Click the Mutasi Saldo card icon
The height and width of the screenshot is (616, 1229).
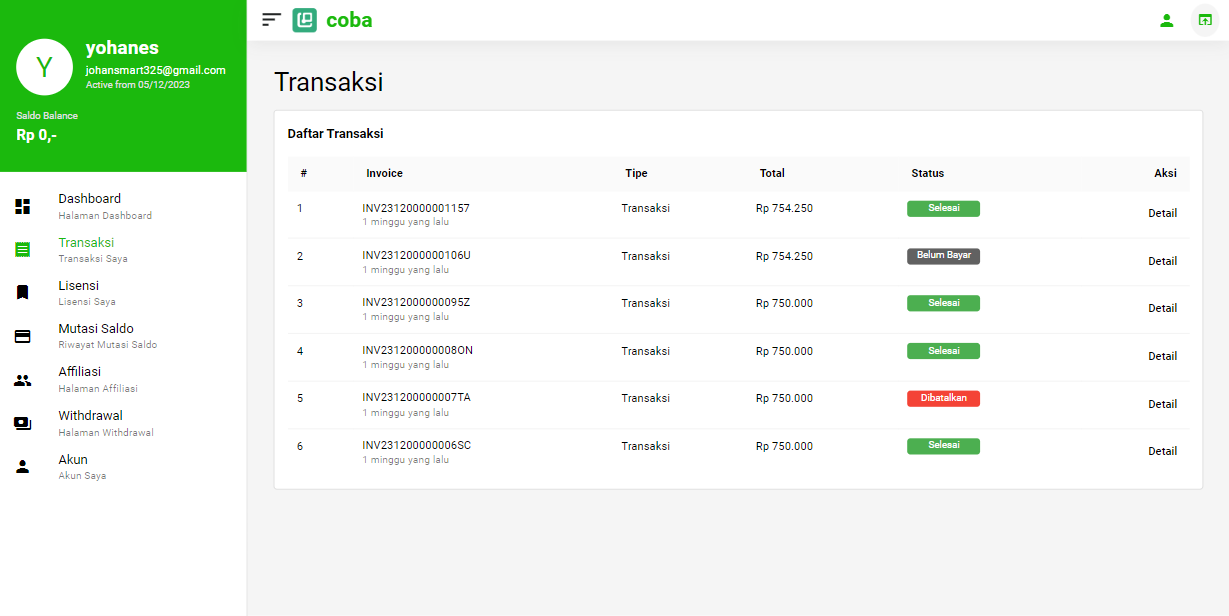point(22,336)
